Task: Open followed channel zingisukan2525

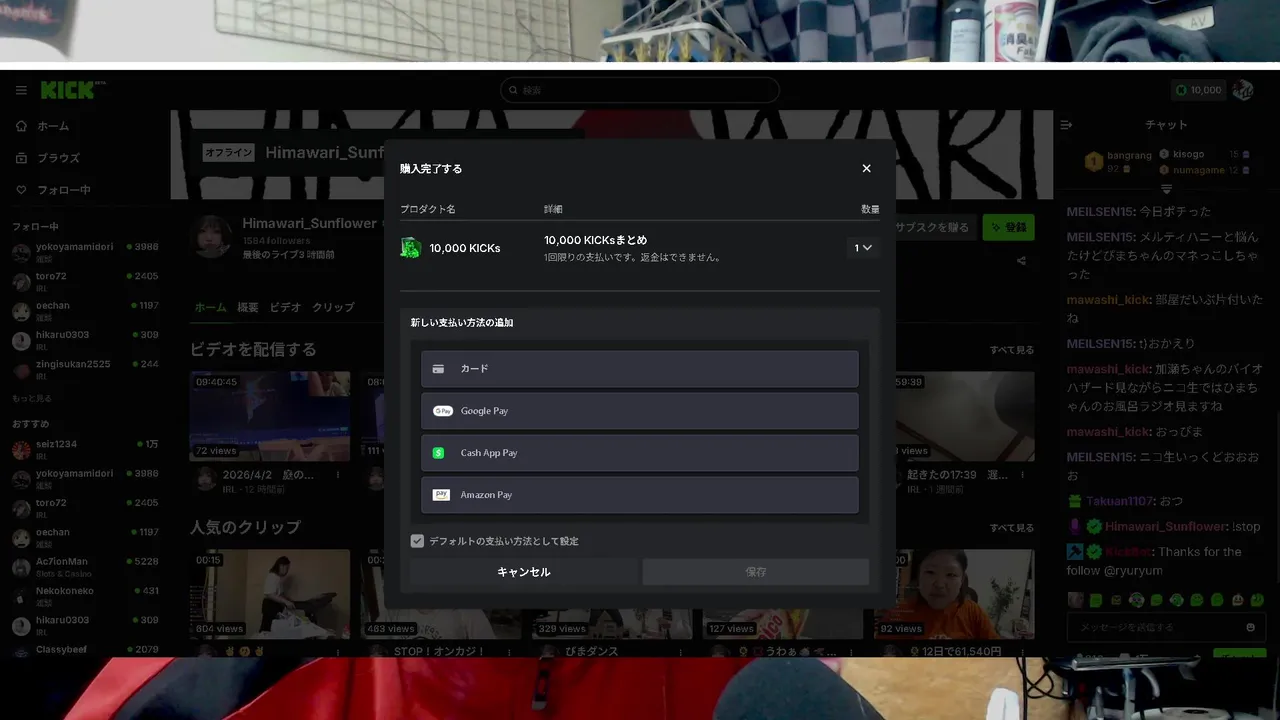Action: point(85,369)
